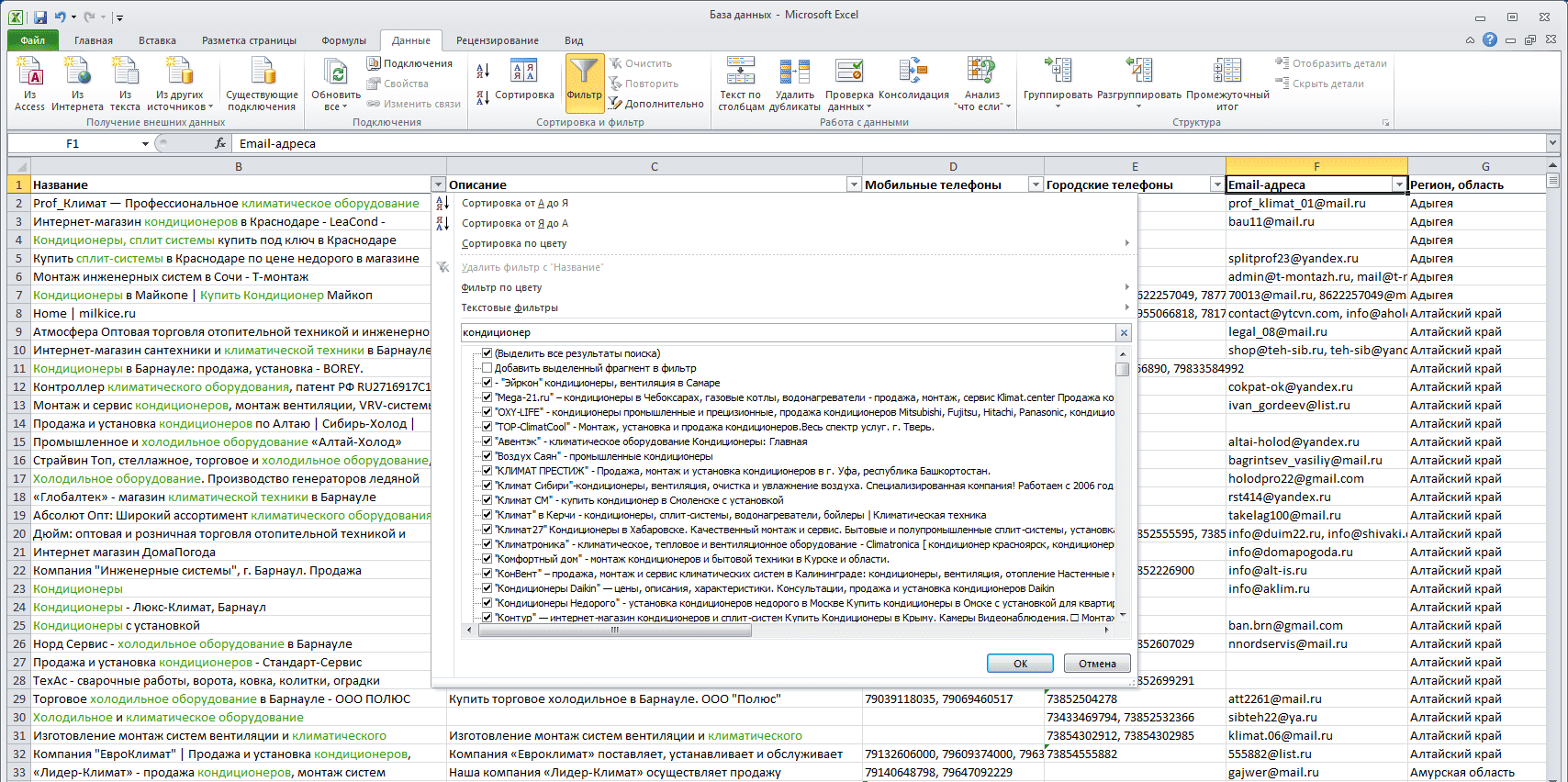Click insert function fx icon
Image resolution: width=1568 pixels, height=782 pixels.
pos(220,143)
